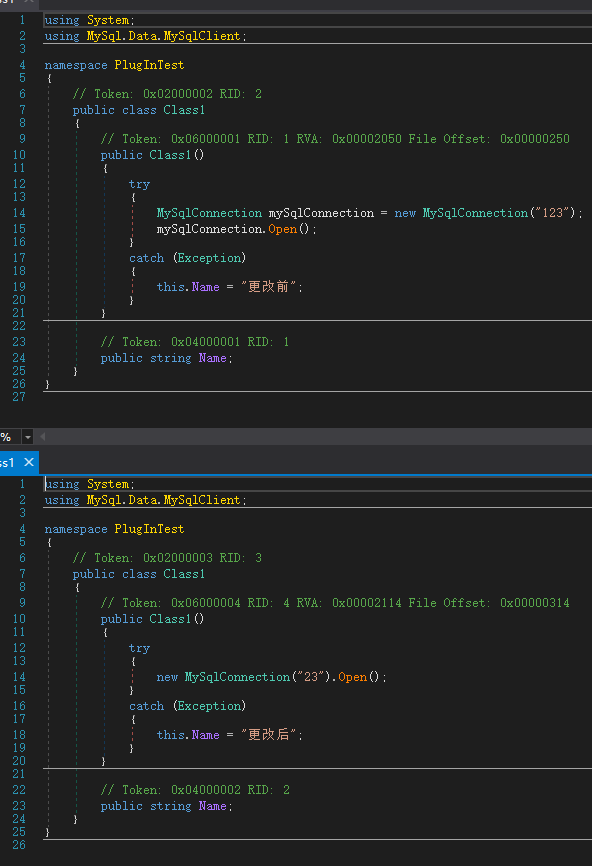This screenshot has width=592, height=866.
Task: Click Name field declaration on upper line 24
Action: [x=213, y=358]
